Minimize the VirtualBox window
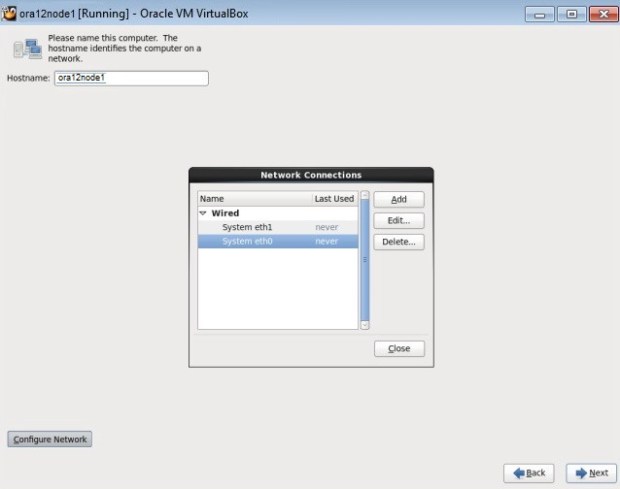620x489 pixels. (539, 15)
